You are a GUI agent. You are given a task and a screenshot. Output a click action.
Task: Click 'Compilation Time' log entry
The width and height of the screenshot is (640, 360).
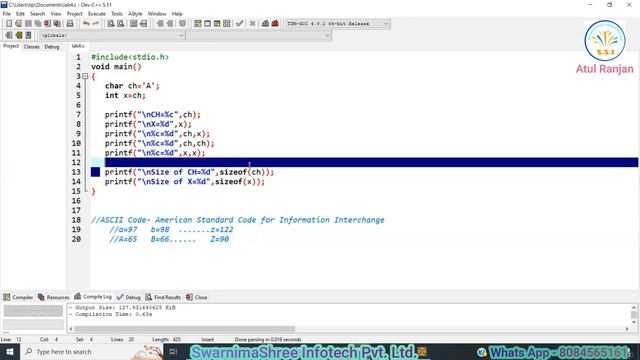[x=111, y=314]
